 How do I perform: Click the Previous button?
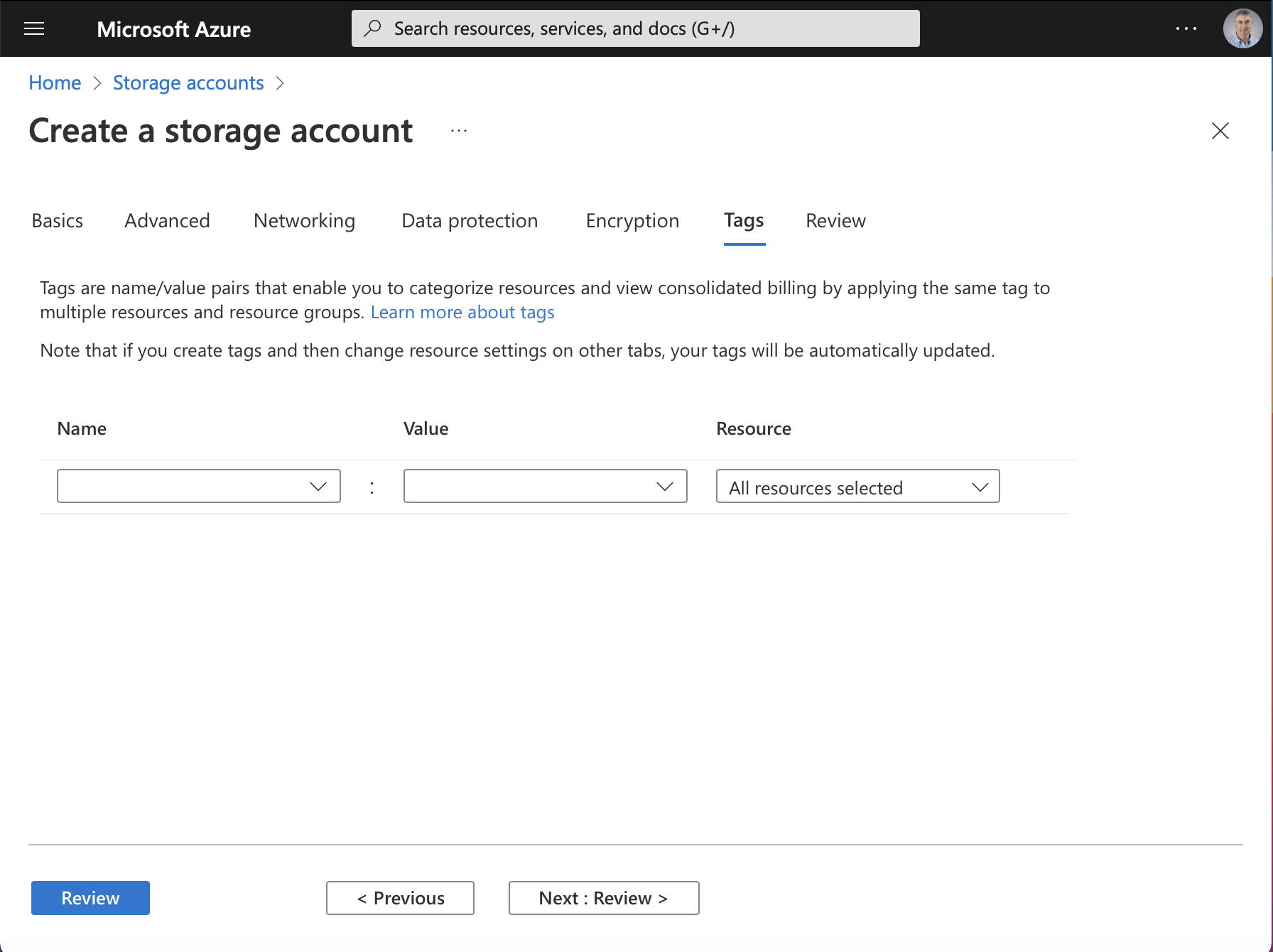[x=400, y=898]
